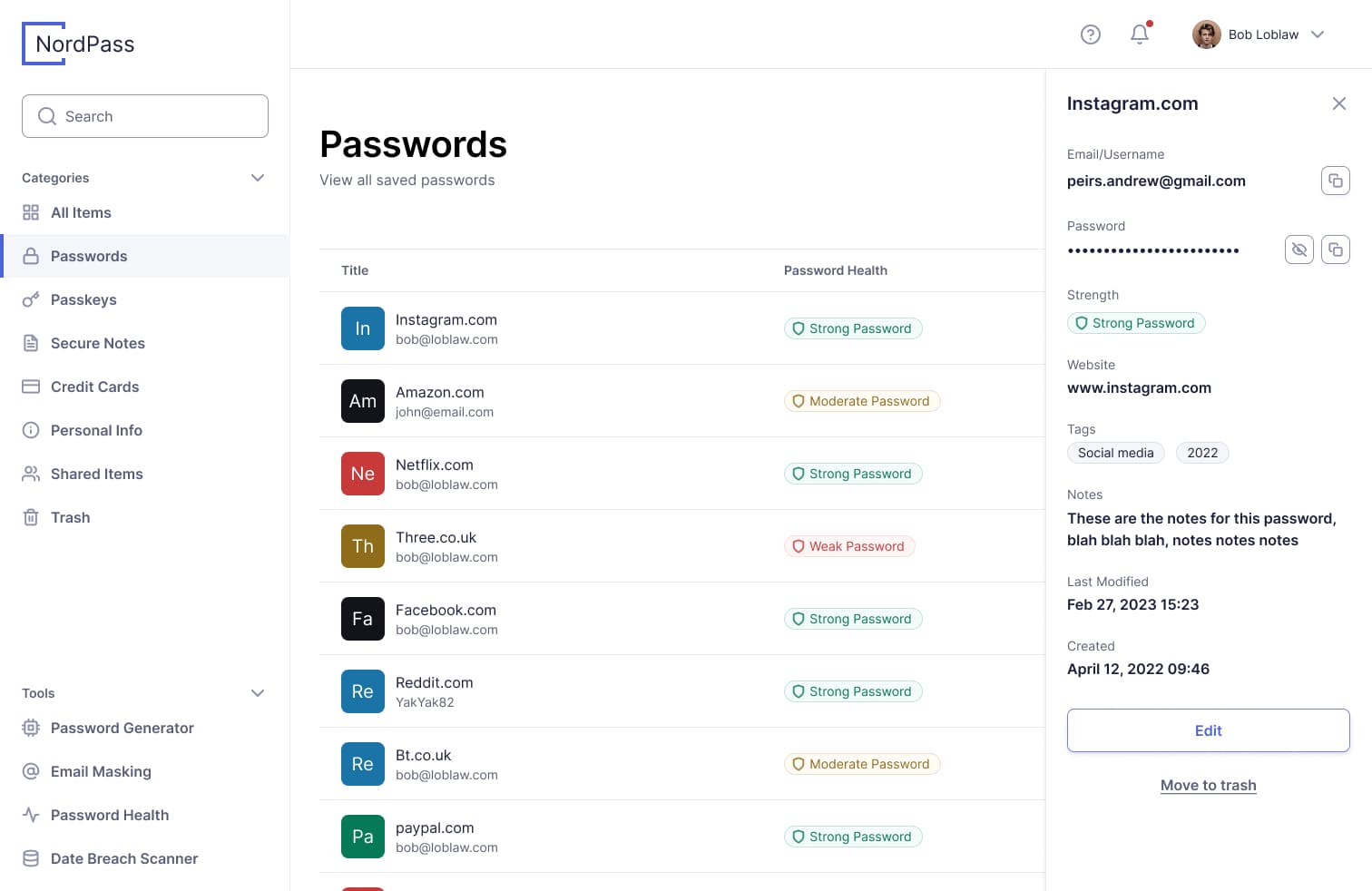Image resolution: width=1372 pixels, height=891 pixels.
Task: Click the Amazon.com 'Am' tile
Action: pyautogui.click(x=363, y=401)
